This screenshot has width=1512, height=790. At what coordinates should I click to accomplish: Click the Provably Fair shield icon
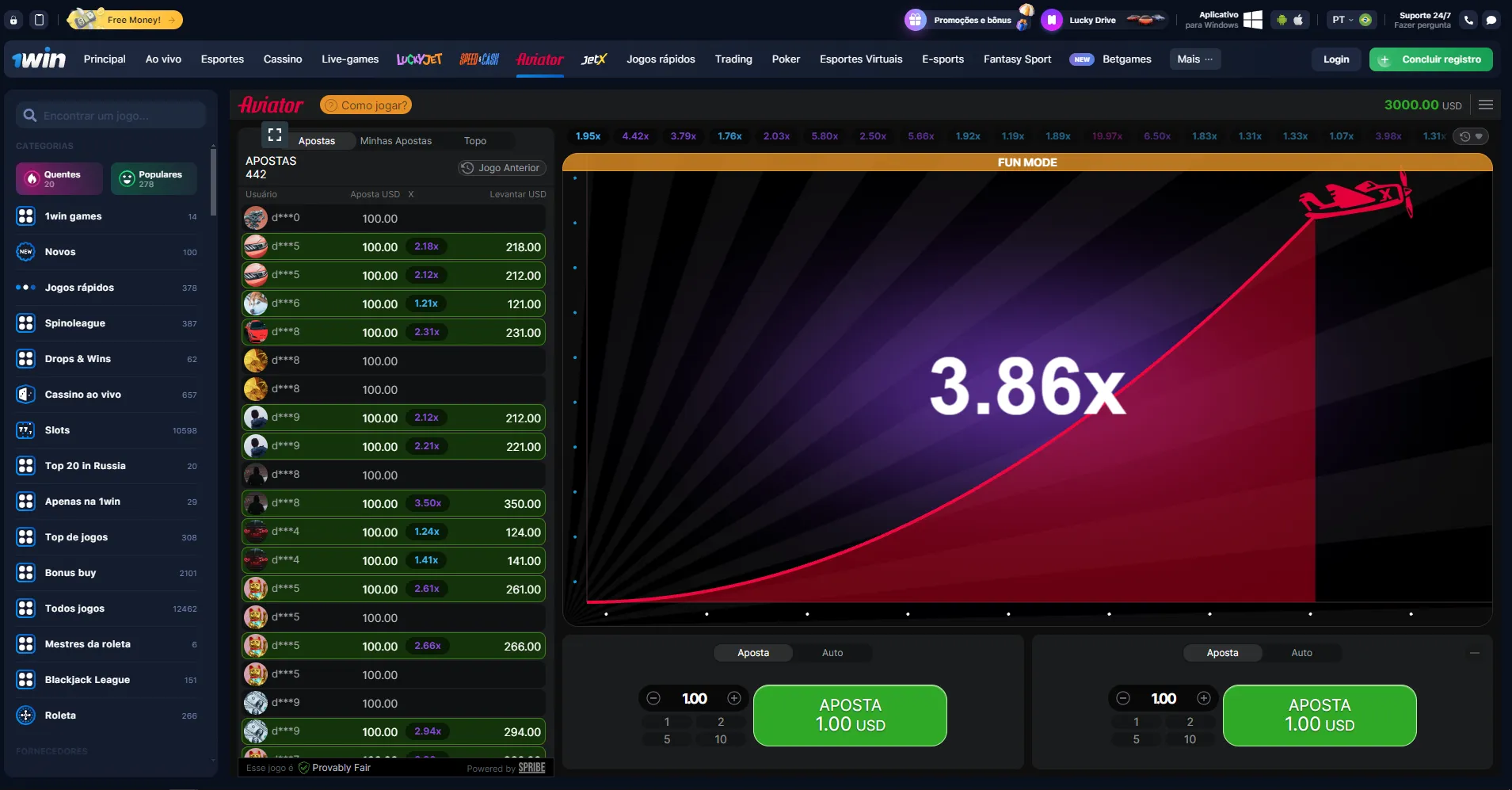click(303, 768)
